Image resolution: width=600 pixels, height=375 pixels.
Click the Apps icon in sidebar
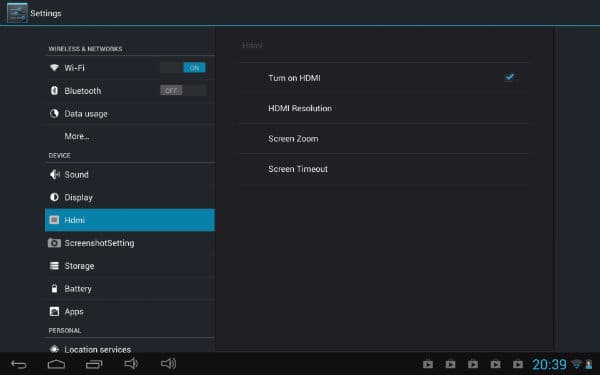54,311
